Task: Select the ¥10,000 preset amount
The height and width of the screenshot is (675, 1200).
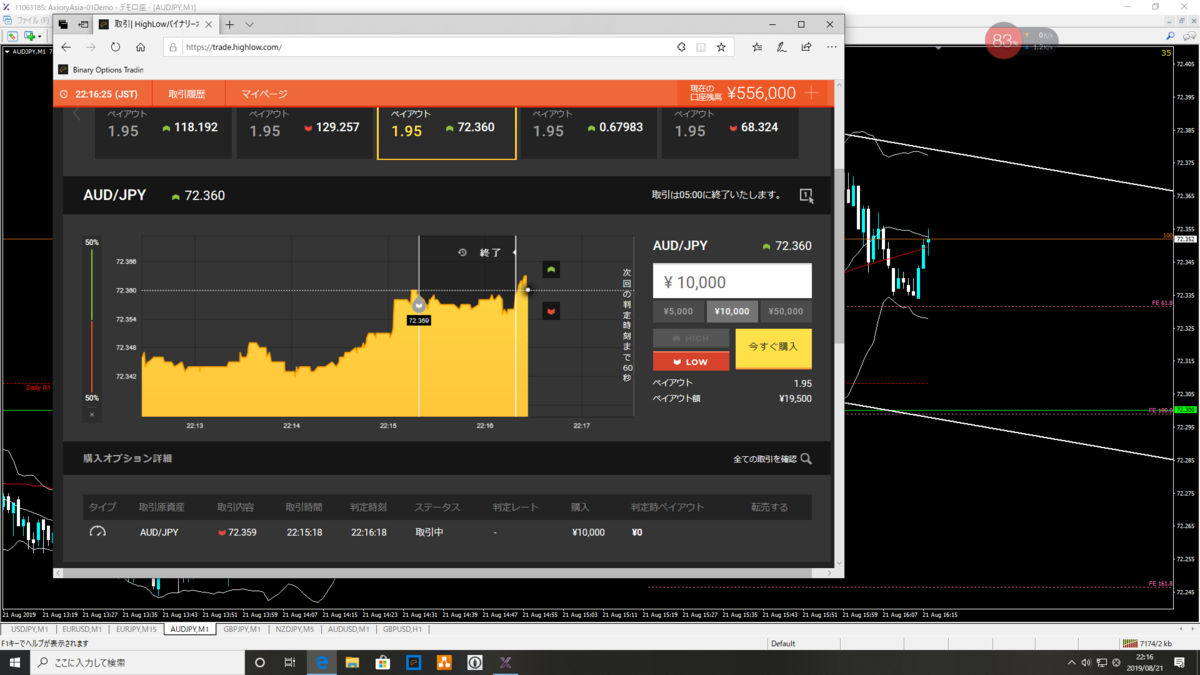Action: click(x=732, y=311)
